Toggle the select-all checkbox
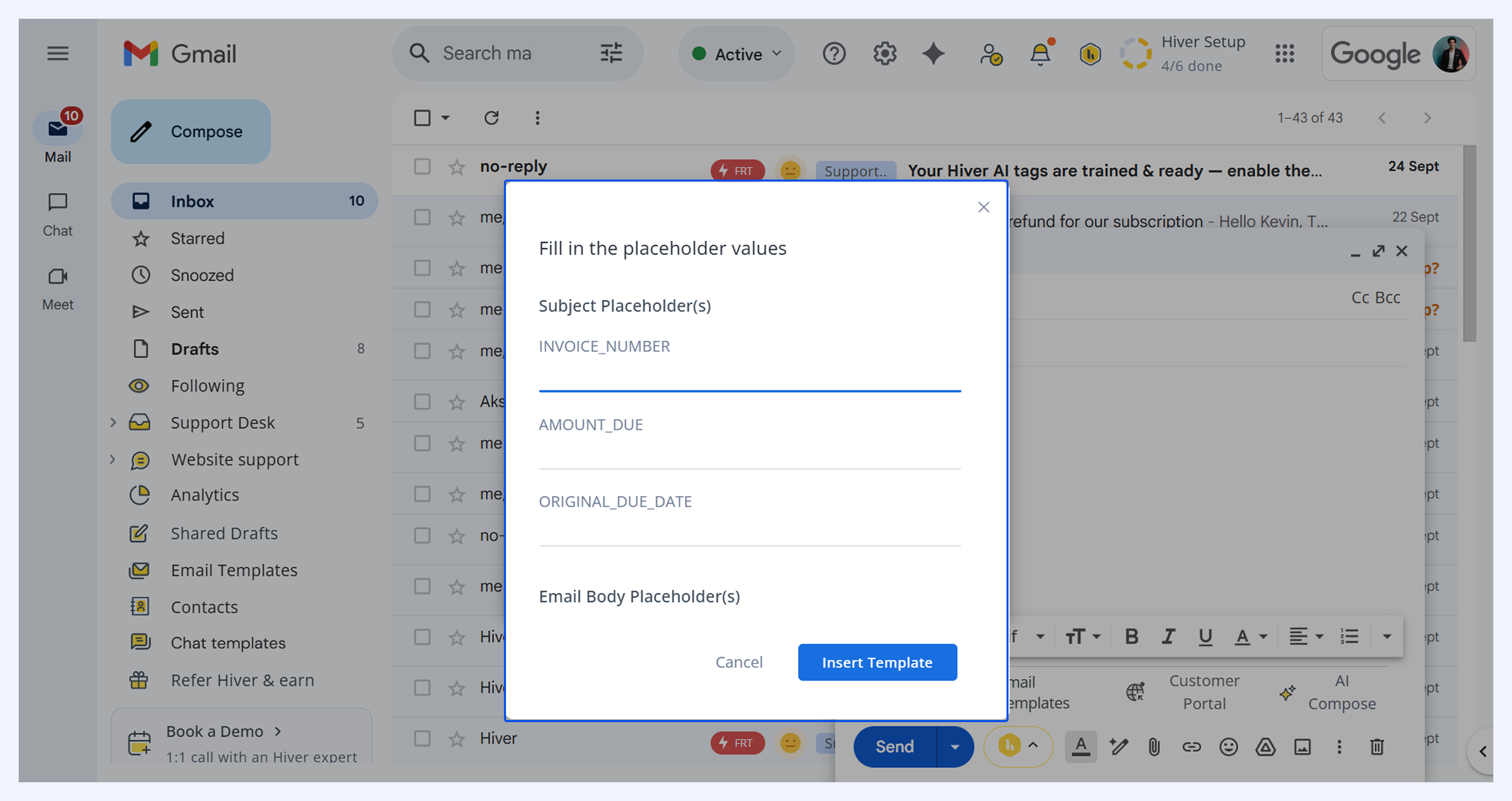The width and height of the screenshot is (1512, 801). coord(422,118)
